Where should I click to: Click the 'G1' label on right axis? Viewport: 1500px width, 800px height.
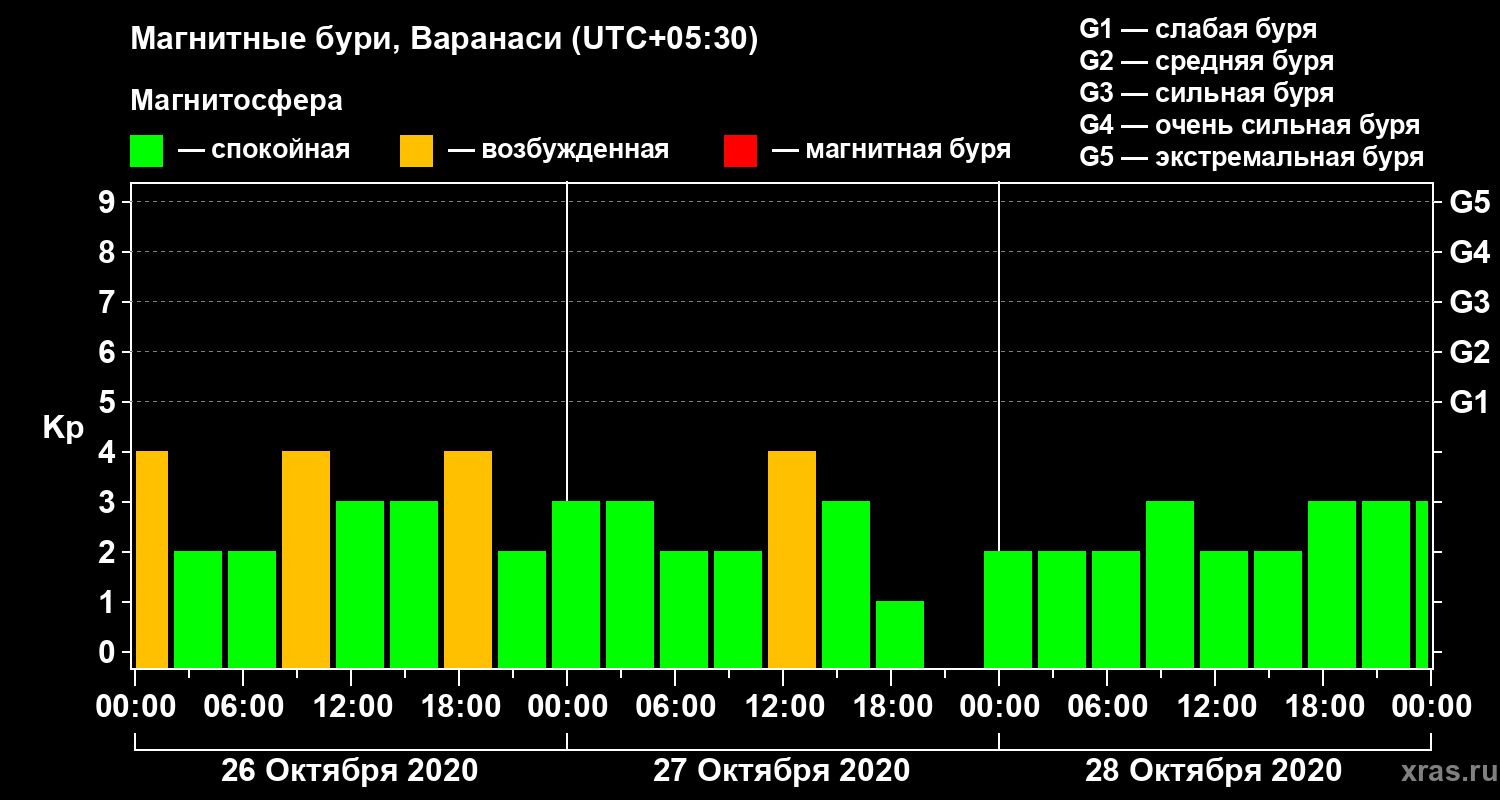1469,403
